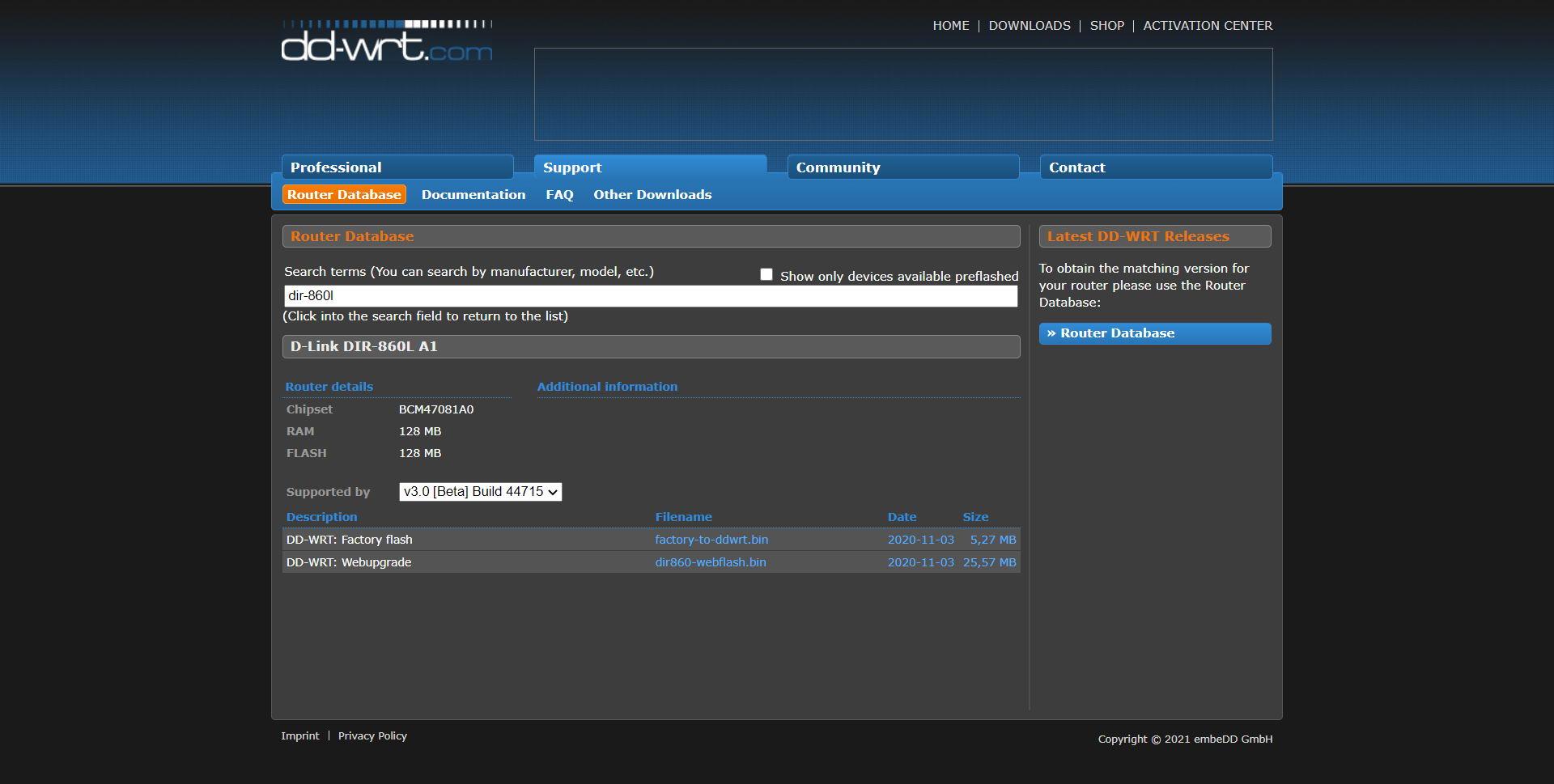1554x784 pixels.
Task: Click into the router search field
Action: click(651, 296)
